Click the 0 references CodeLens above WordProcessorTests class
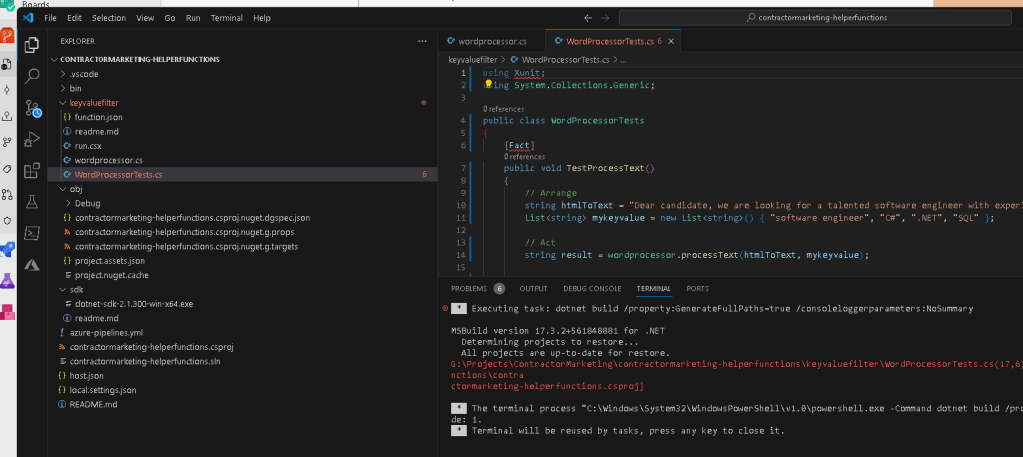1023x457 pixels. click(x=504, y=109)
